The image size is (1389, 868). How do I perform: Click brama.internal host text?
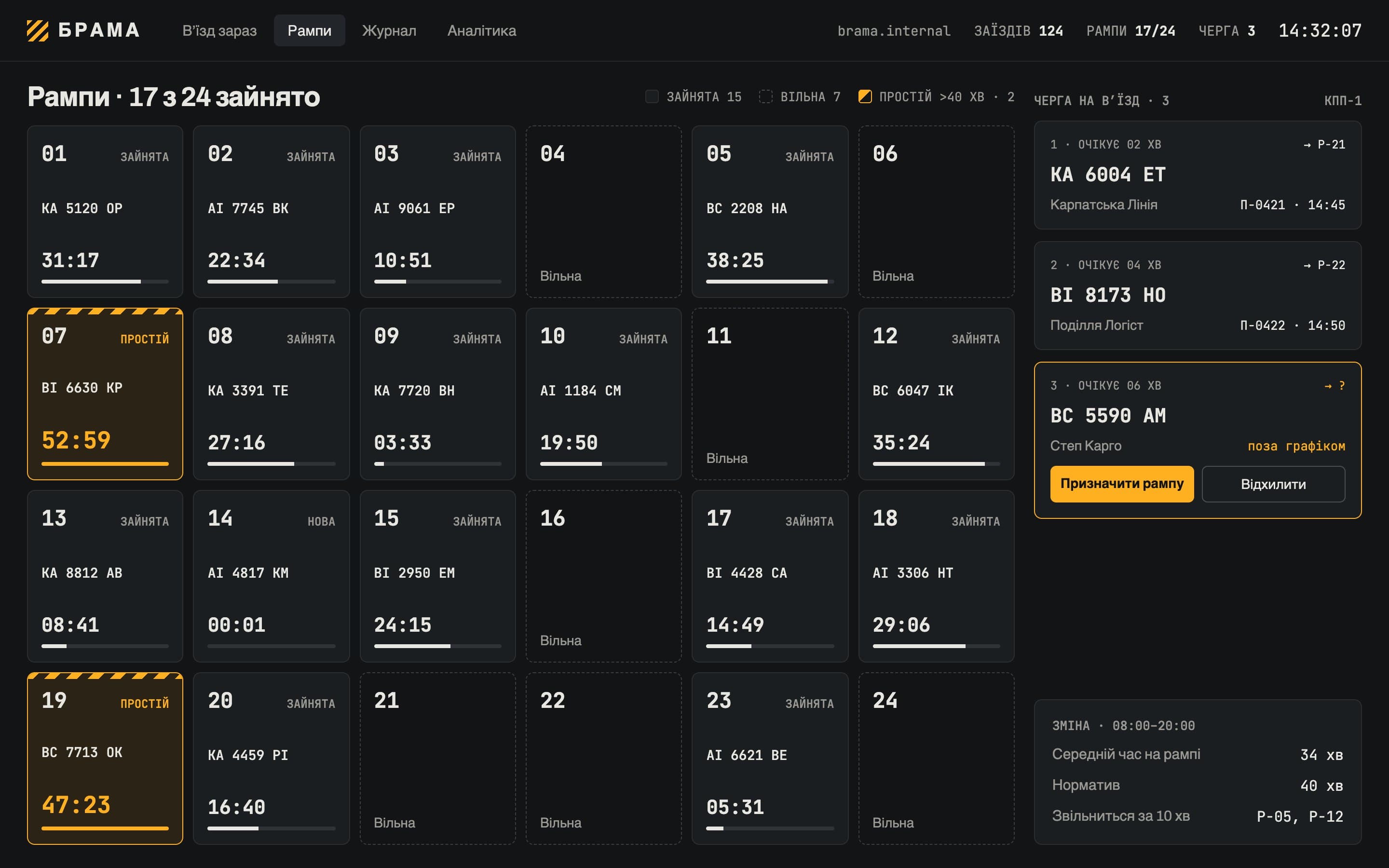click(x=894, y=30)
